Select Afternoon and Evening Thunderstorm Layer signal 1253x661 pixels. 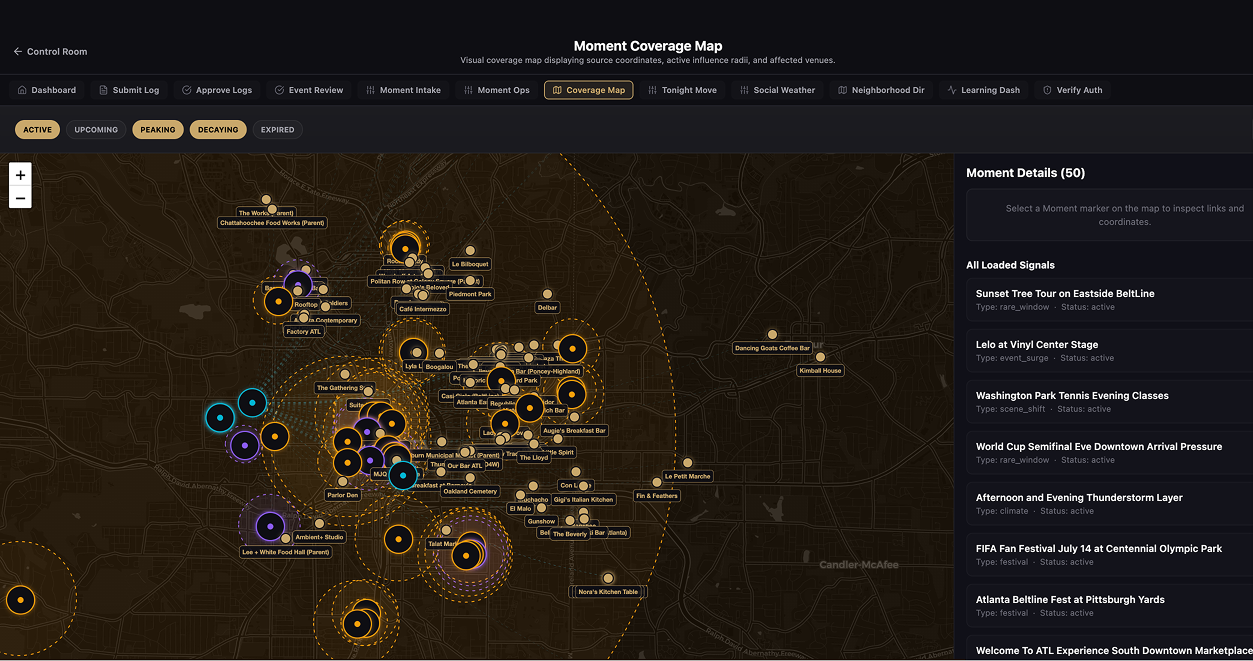pyautogui.click(x=1110, y=503)
